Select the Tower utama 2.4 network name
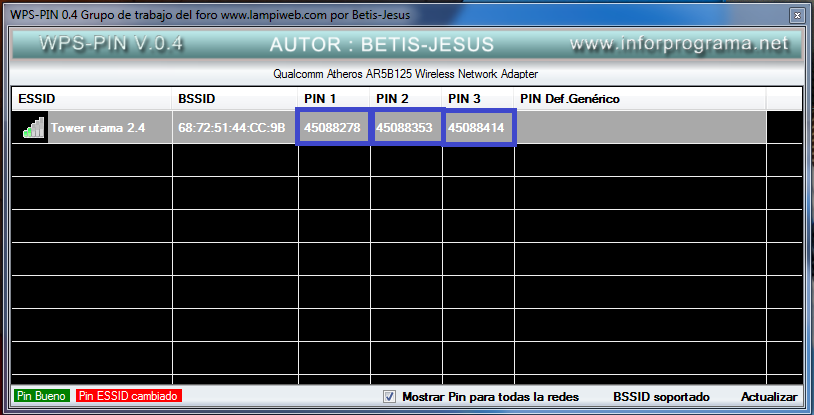This screenshot has width=814, height=415. coord(98,127)
